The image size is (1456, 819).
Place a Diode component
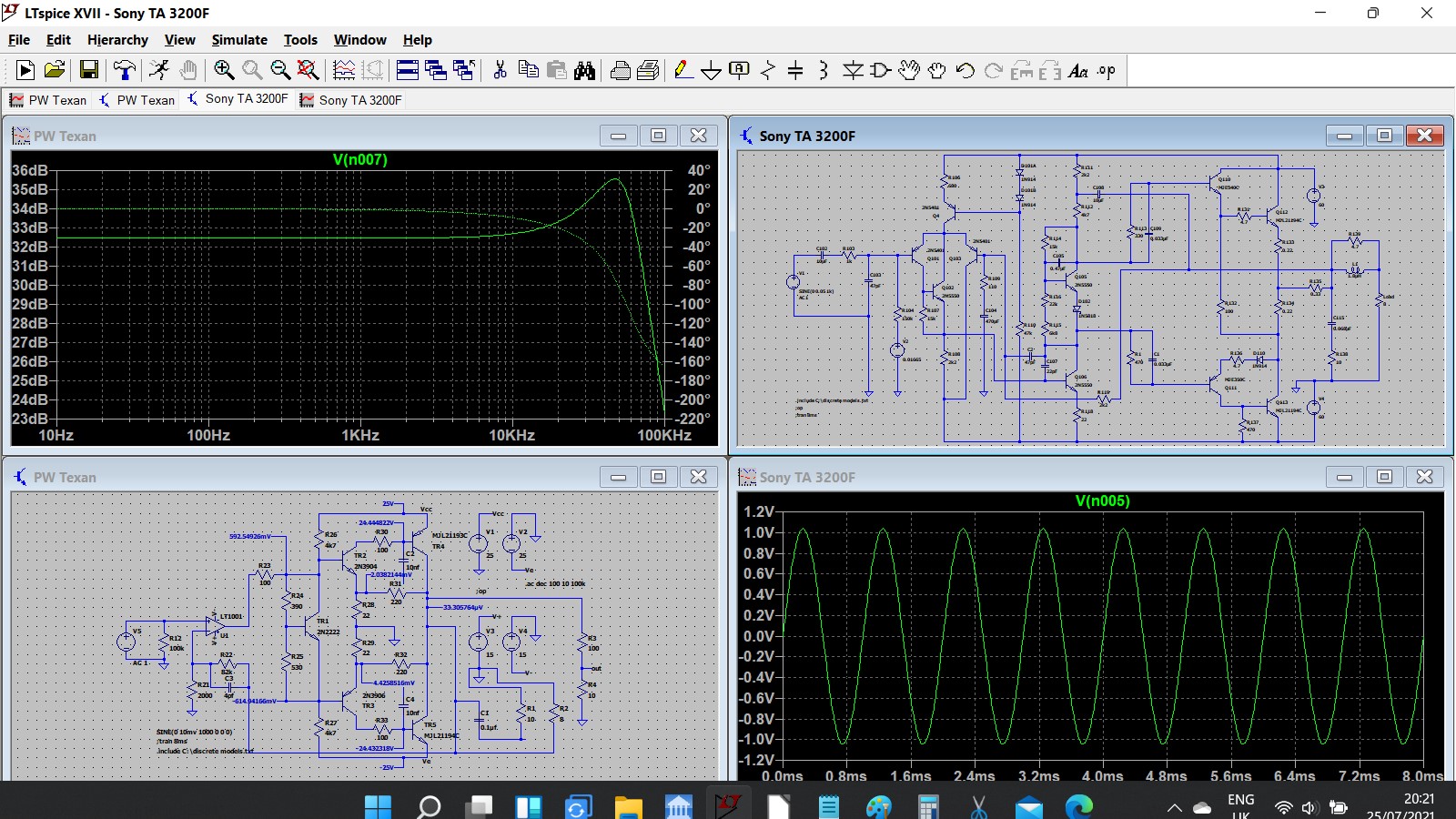click(x=853, y=70)
